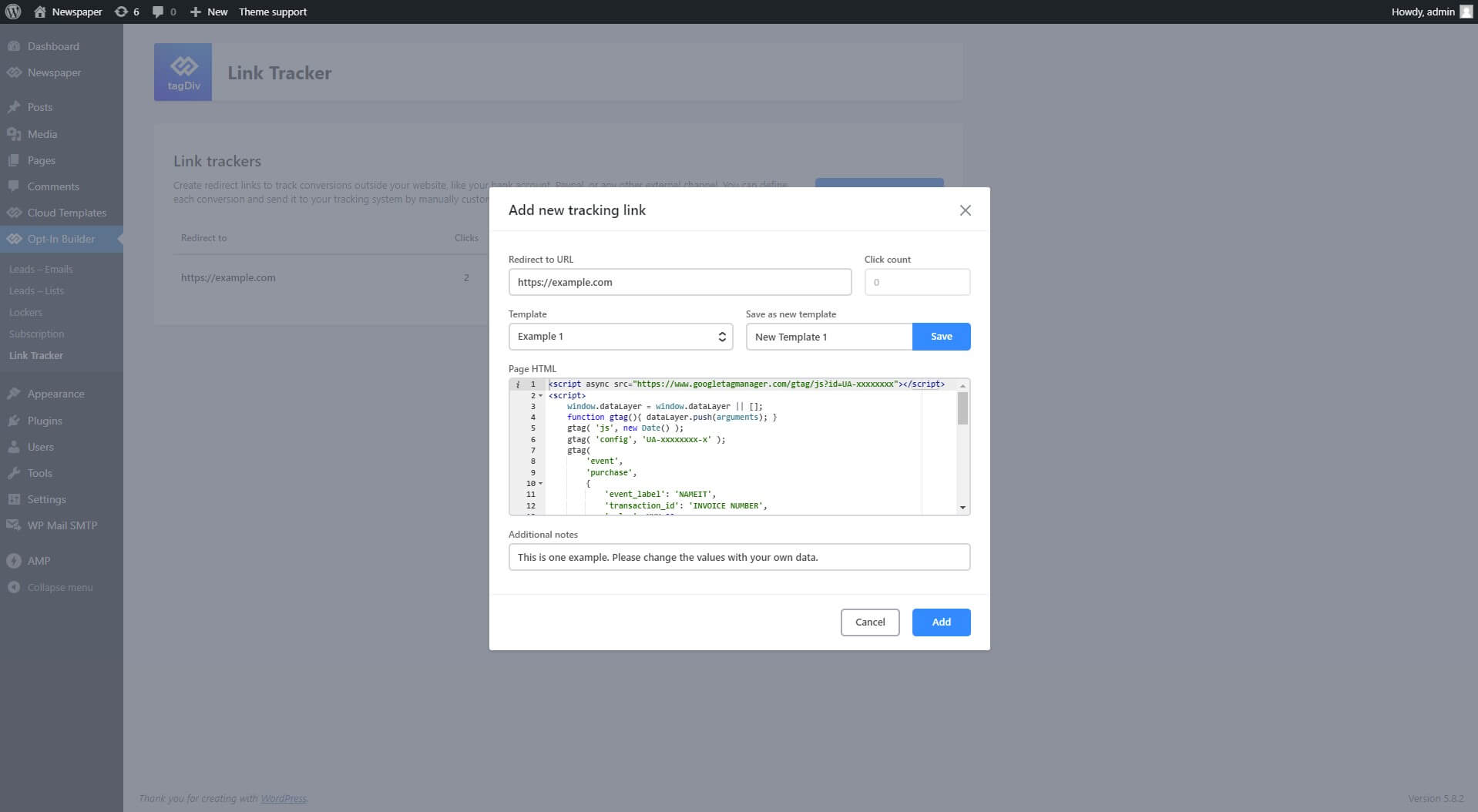
Task: Click the Additional notes field
Action: (739, 557)
